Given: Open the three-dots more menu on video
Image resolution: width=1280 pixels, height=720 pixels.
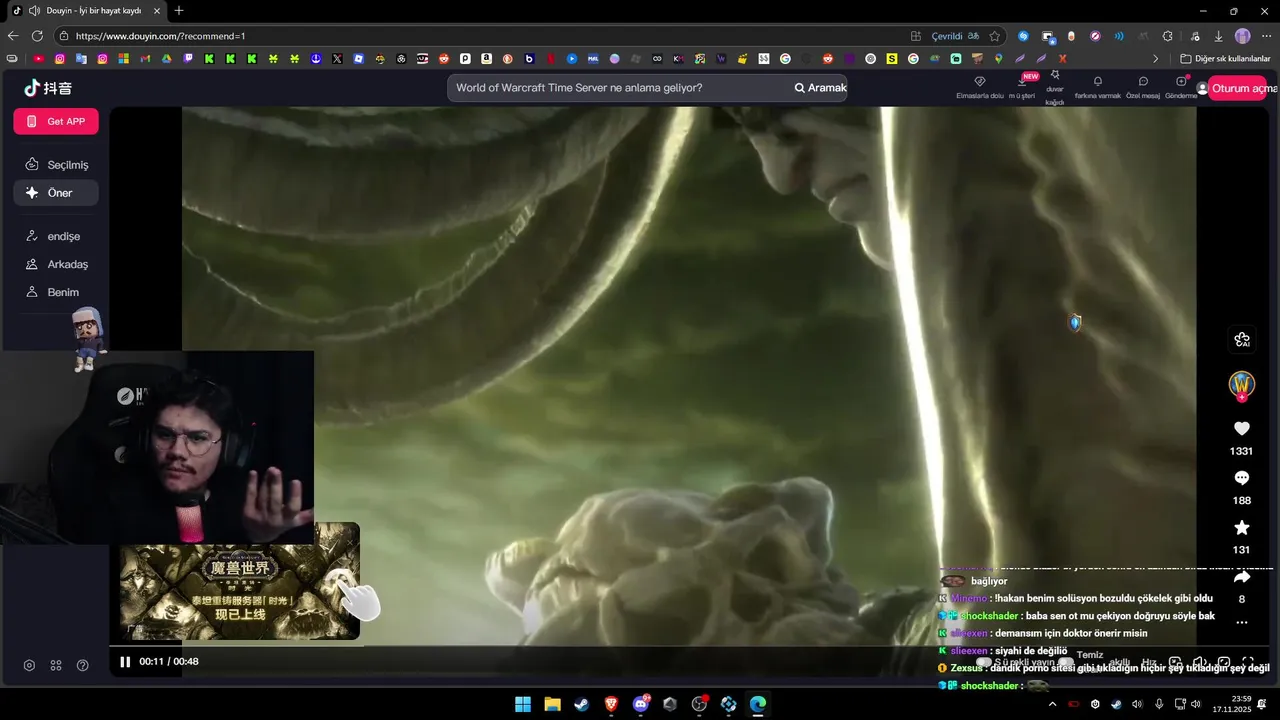Looking at the screenshot, I should (1241, 622).
